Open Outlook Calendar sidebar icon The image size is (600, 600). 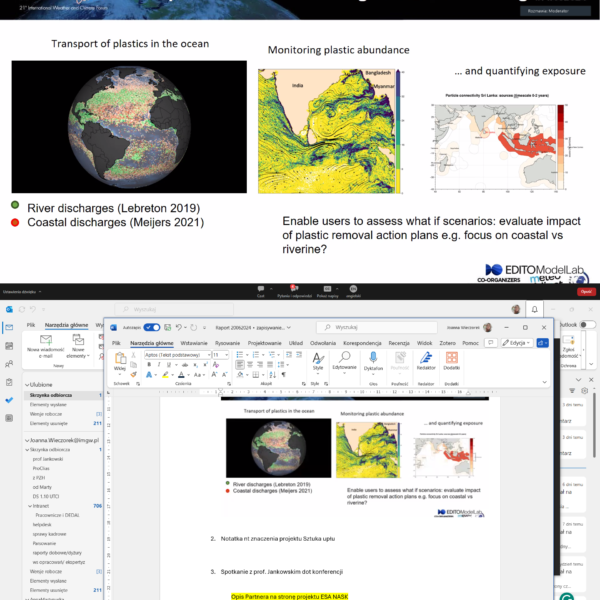9,346
